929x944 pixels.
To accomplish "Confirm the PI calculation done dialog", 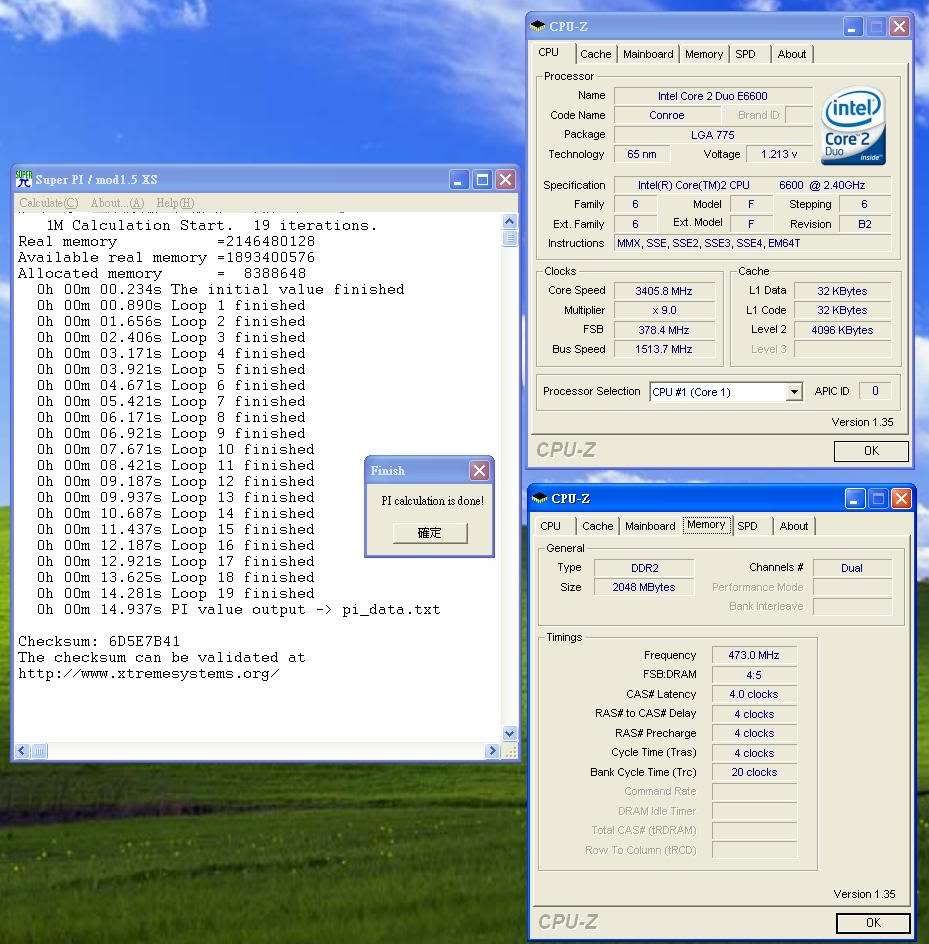I will point(430,533).
